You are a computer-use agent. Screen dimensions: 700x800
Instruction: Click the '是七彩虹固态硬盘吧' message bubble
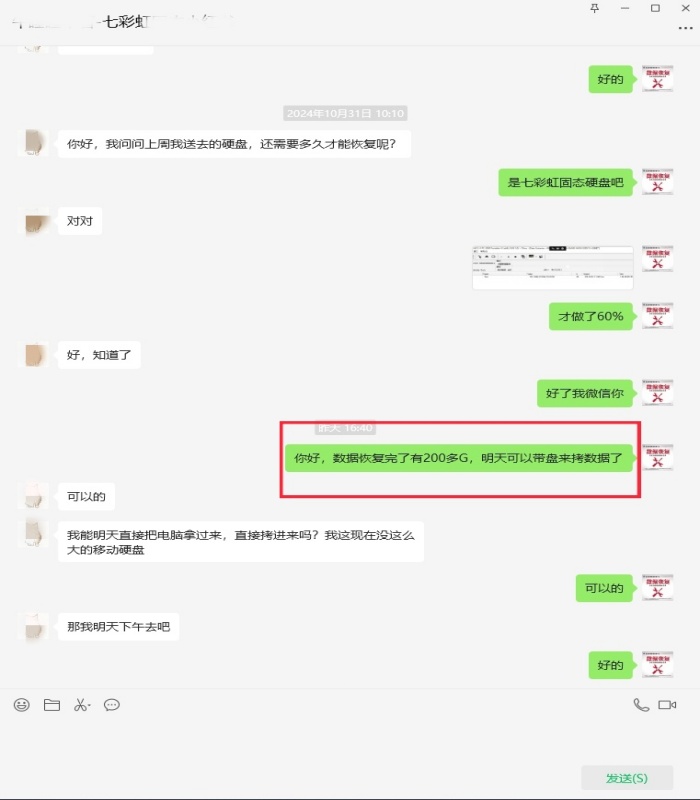(x=565, y=182)
